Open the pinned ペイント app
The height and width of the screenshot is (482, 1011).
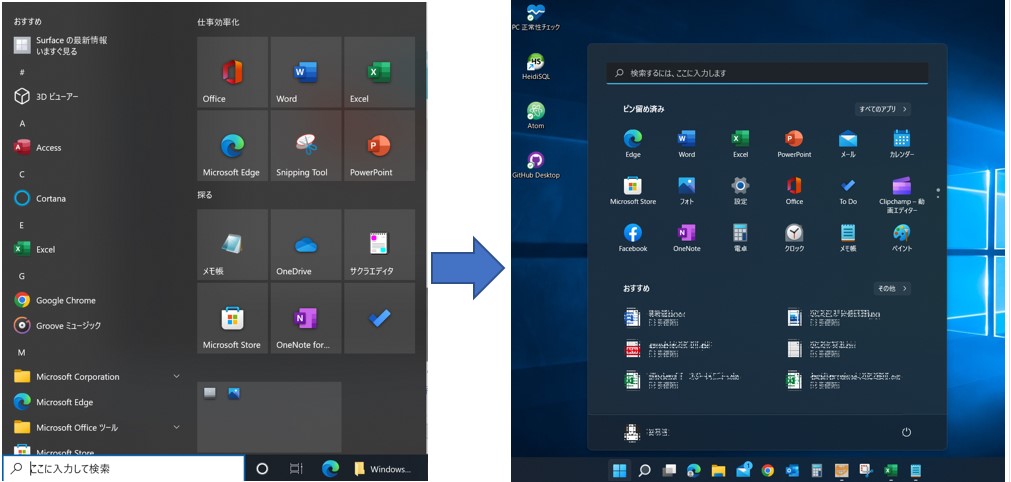pyautogui.click(x=901, y=238)
